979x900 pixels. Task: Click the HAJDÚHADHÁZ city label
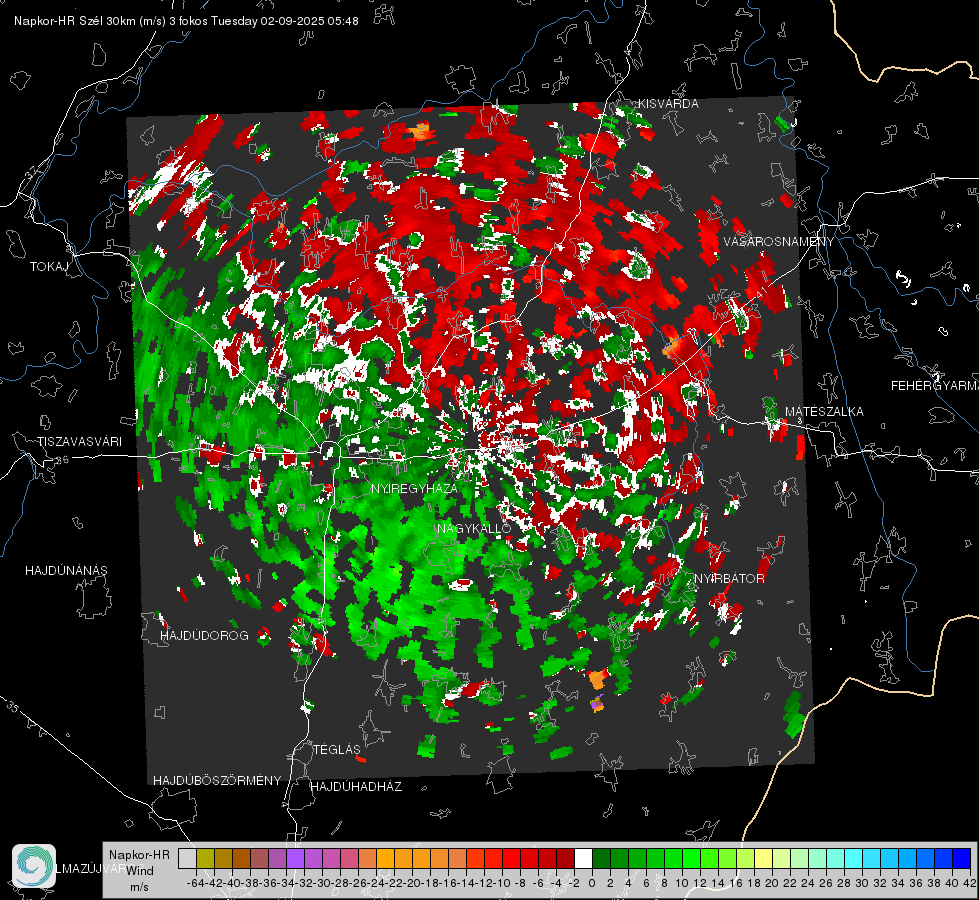pos(356,786)
